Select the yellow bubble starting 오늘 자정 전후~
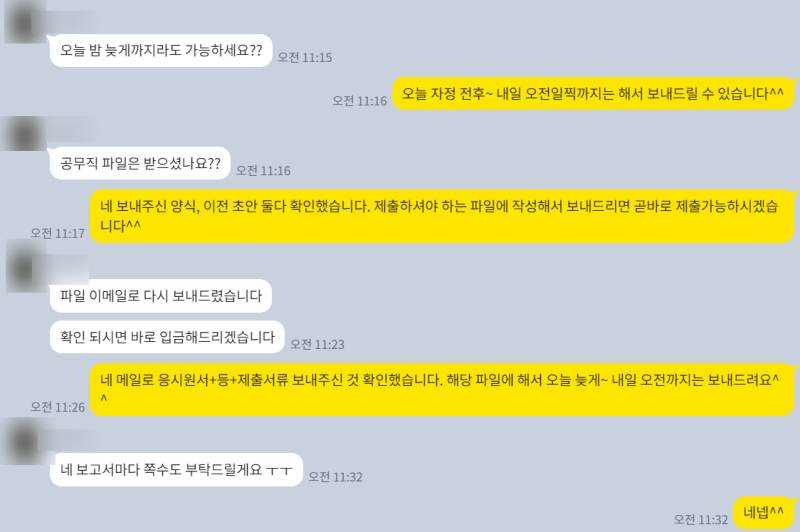This screenshot has height=532, width=800. click(x=593, y=93)
